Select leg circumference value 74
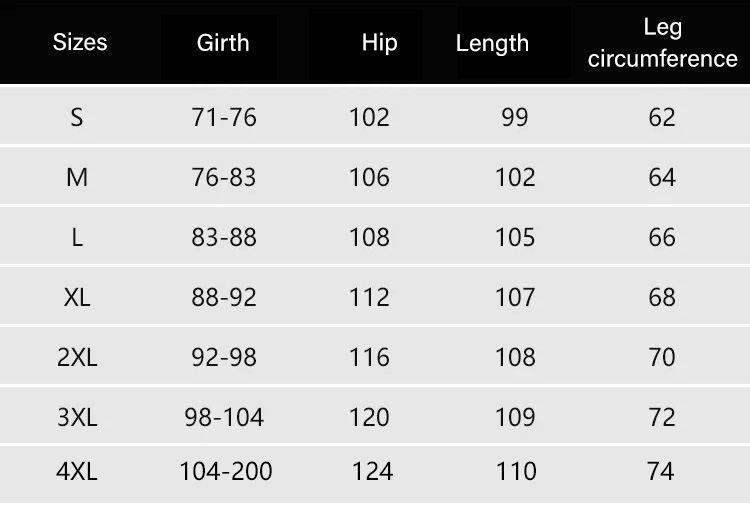 [x=662, y=471]
